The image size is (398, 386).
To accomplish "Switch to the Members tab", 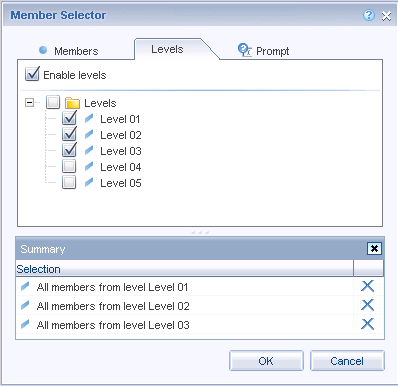I will pyautogui.click(x=76, y=51).
